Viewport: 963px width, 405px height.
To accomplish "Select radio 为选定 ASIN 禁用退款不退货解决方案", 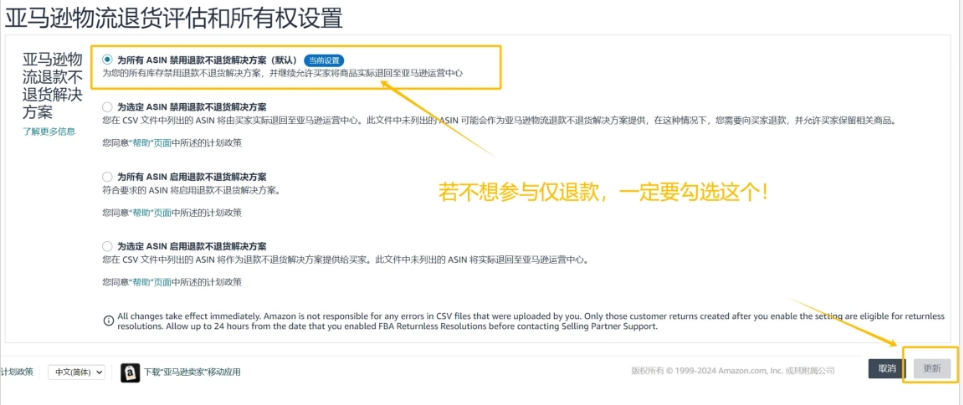I will (x=107, y=107).
